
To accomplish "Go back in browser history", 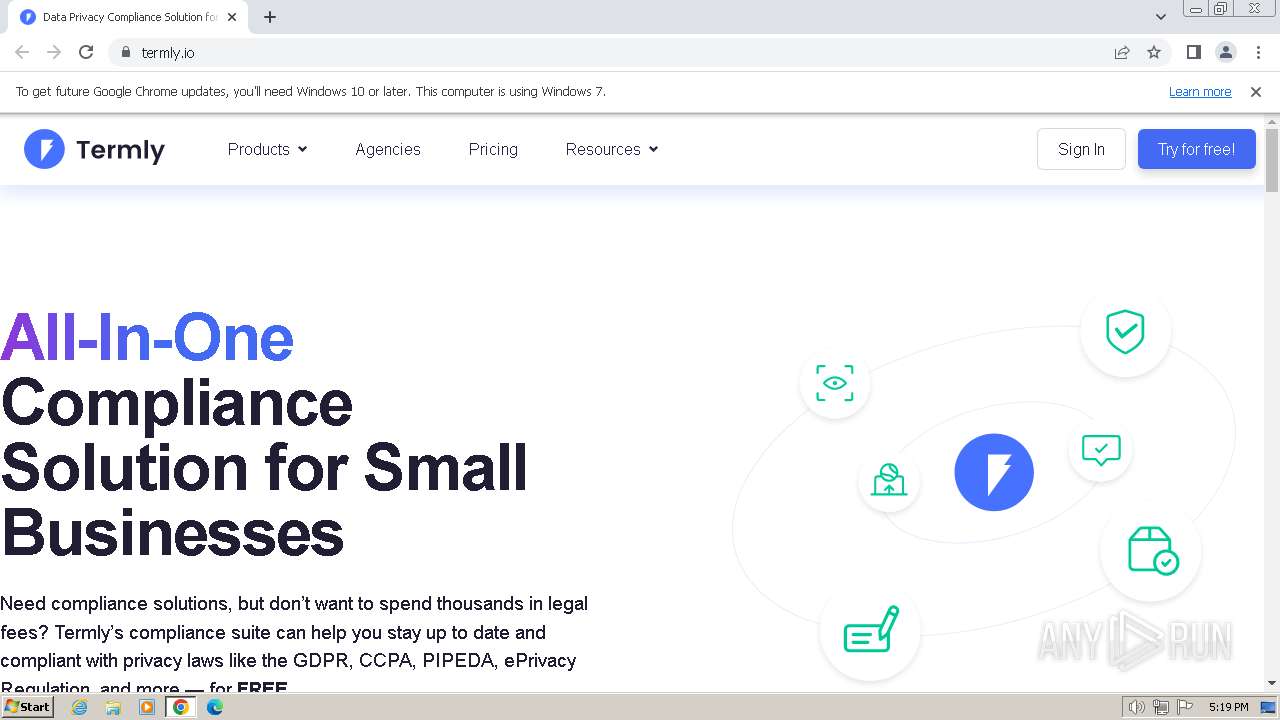I will 22,52.
